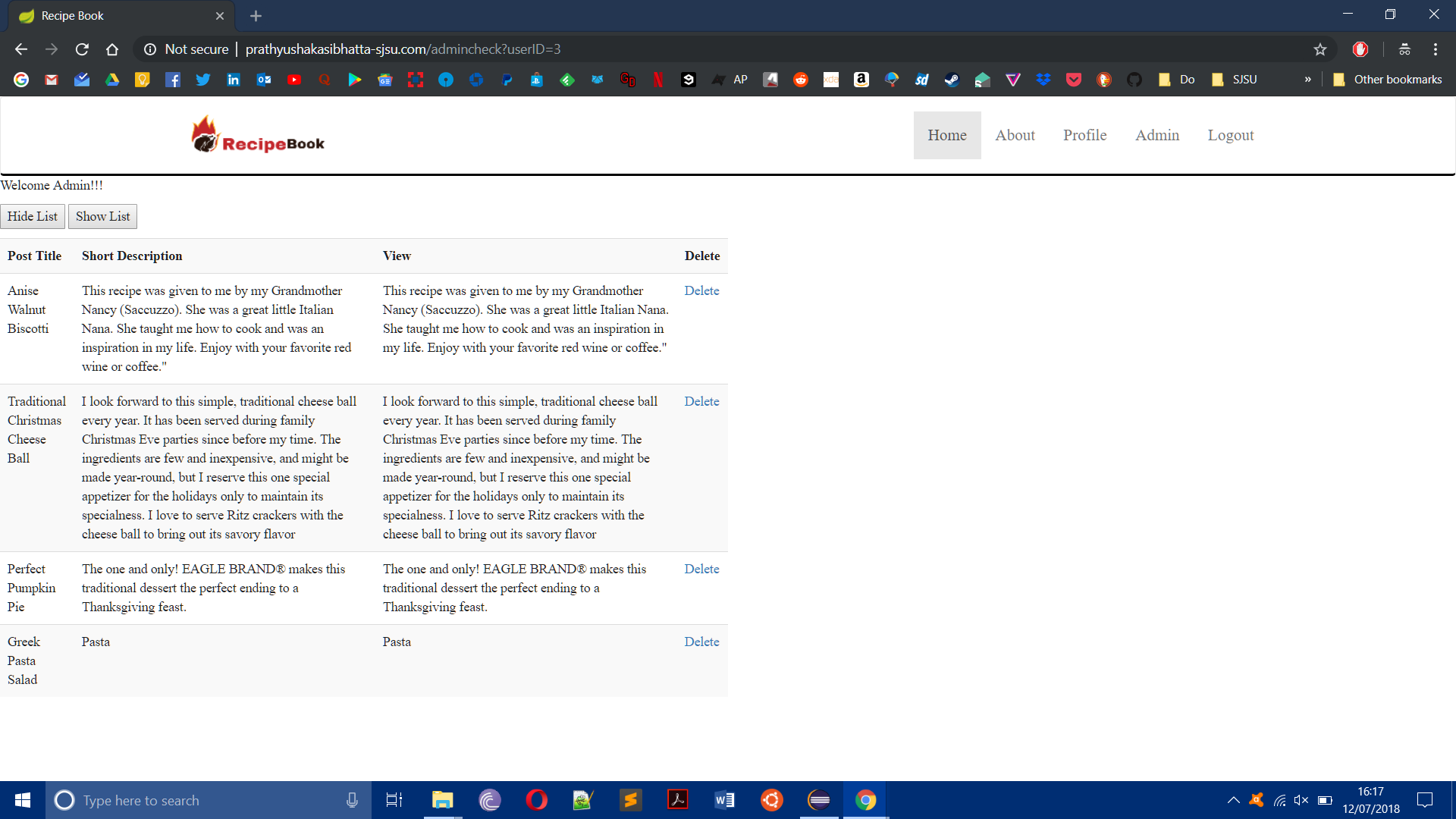Expand hidden bookmarks with double chevron
Image resolution: width=1456 pixels, height=819 pixels.
click(x=1307, y=80)
